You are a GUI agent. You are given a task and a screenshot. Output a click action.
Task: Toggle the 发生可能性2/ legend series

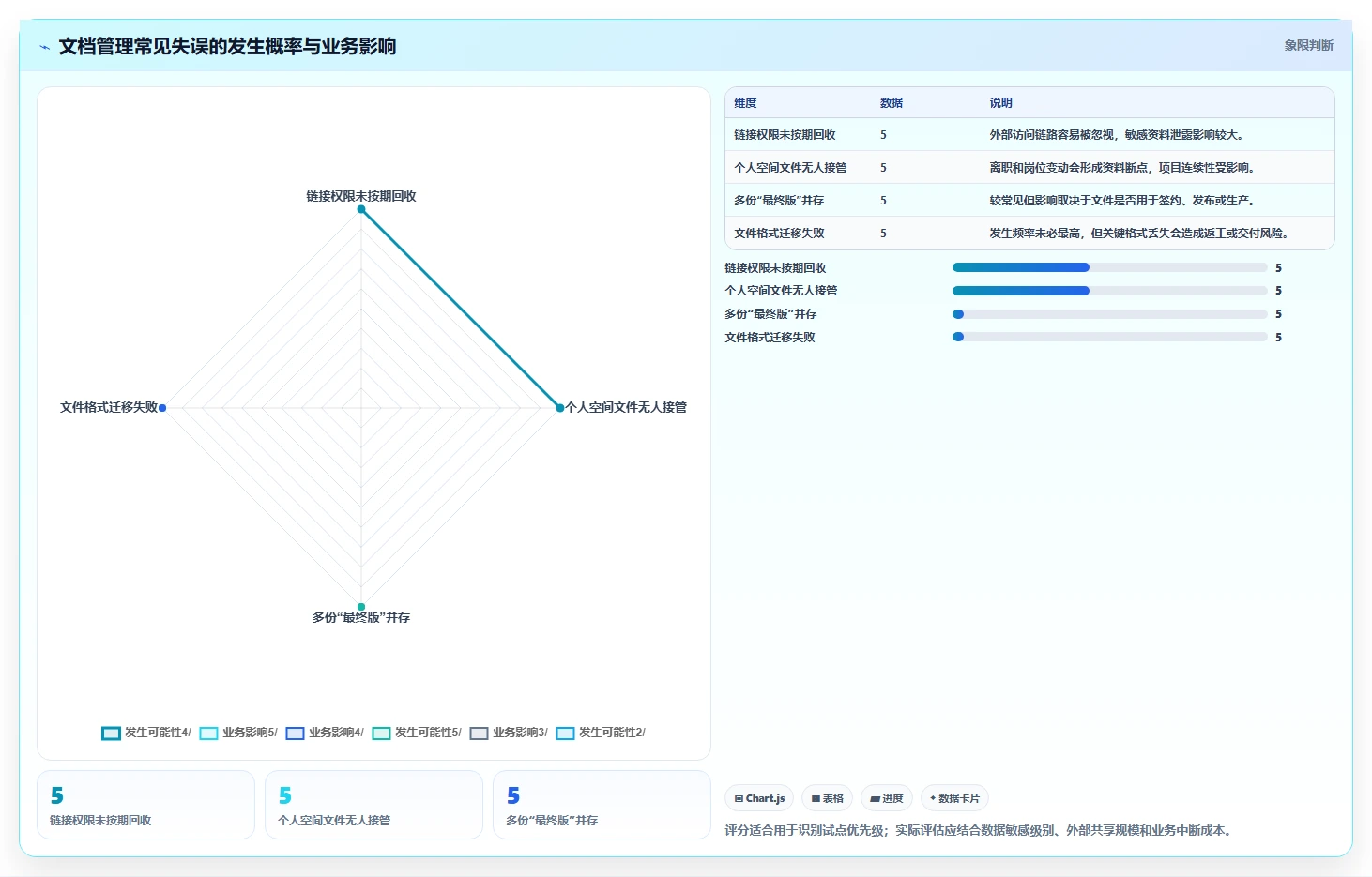coord(601,733)
